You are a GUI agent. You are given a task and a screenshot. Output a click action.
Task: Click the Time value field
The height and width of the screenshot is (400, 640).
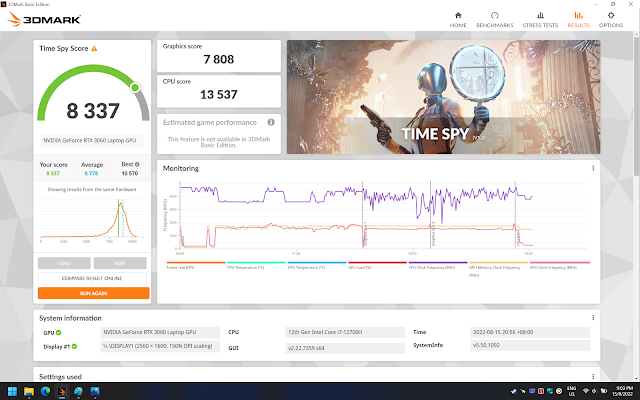[530, 332]
